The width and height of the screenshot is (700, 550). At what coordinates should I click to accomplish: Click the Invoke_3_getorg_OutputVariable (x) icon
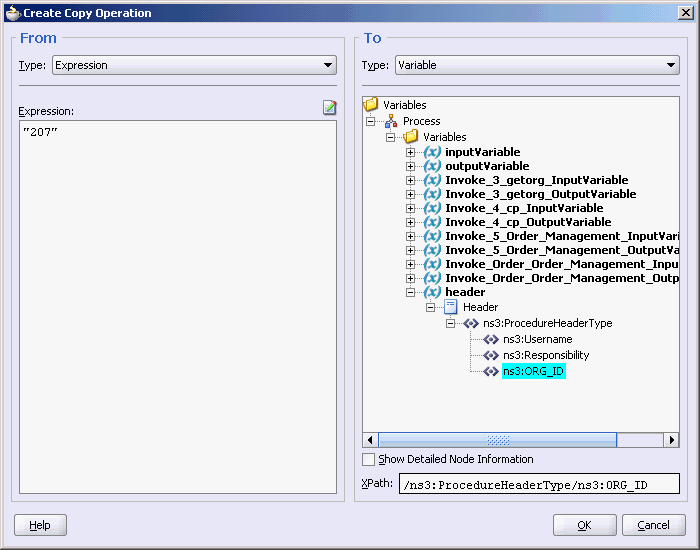(x=432, y=194)
